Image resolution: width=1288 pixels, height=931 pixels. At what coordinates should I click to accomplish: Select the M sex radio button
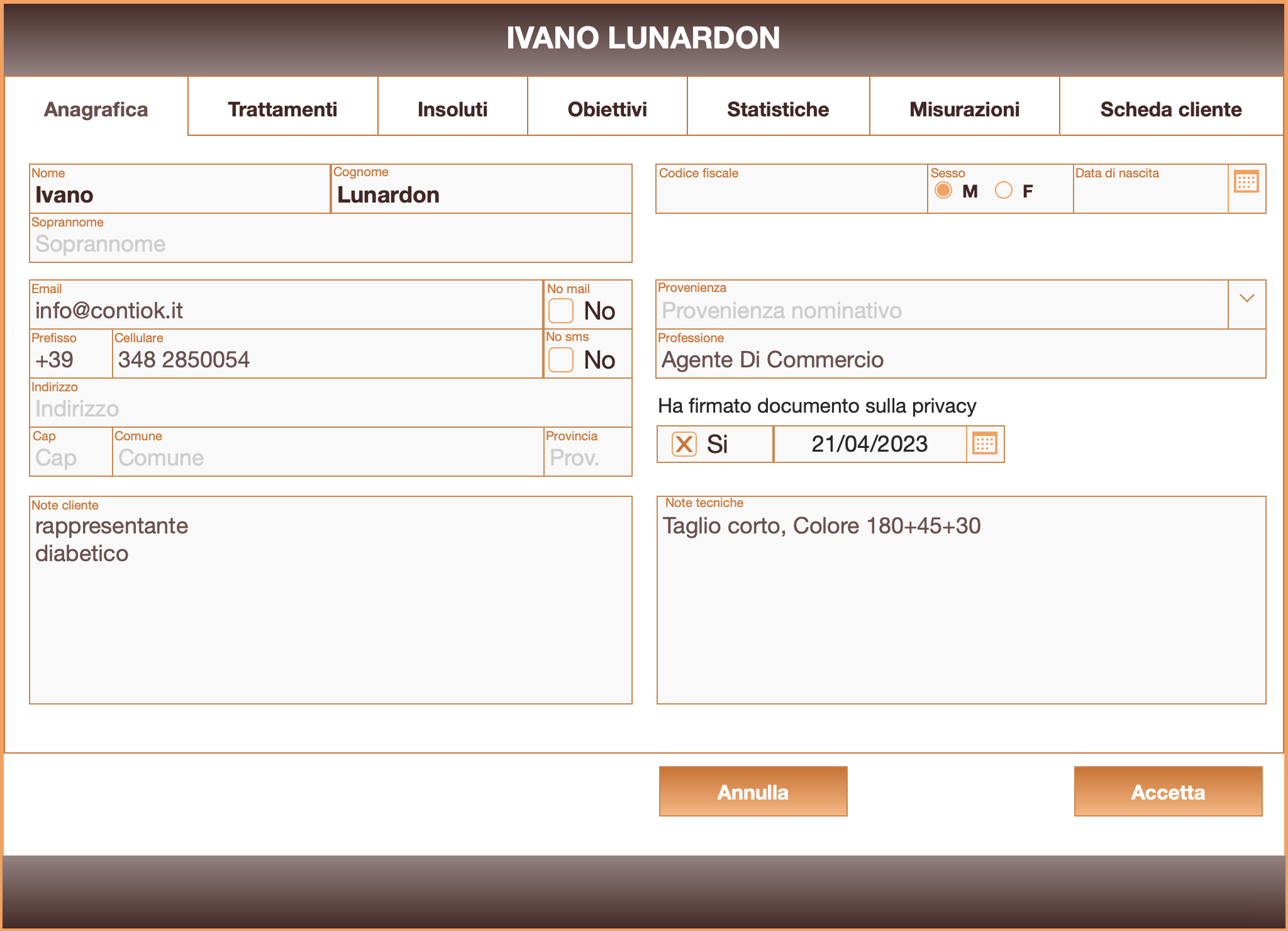point(943,189)
